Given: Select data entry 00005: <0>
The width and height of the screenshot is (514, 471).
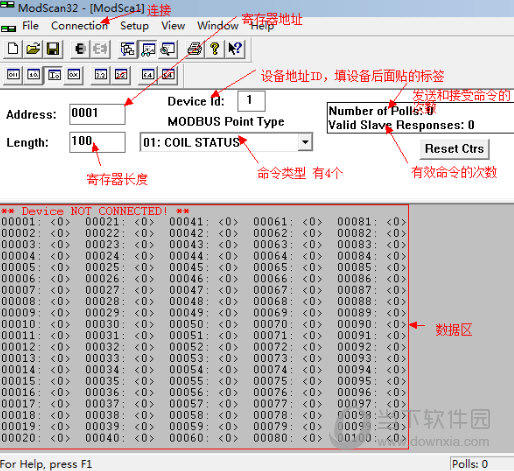Looking at the screenshot, I should (36, 267).
